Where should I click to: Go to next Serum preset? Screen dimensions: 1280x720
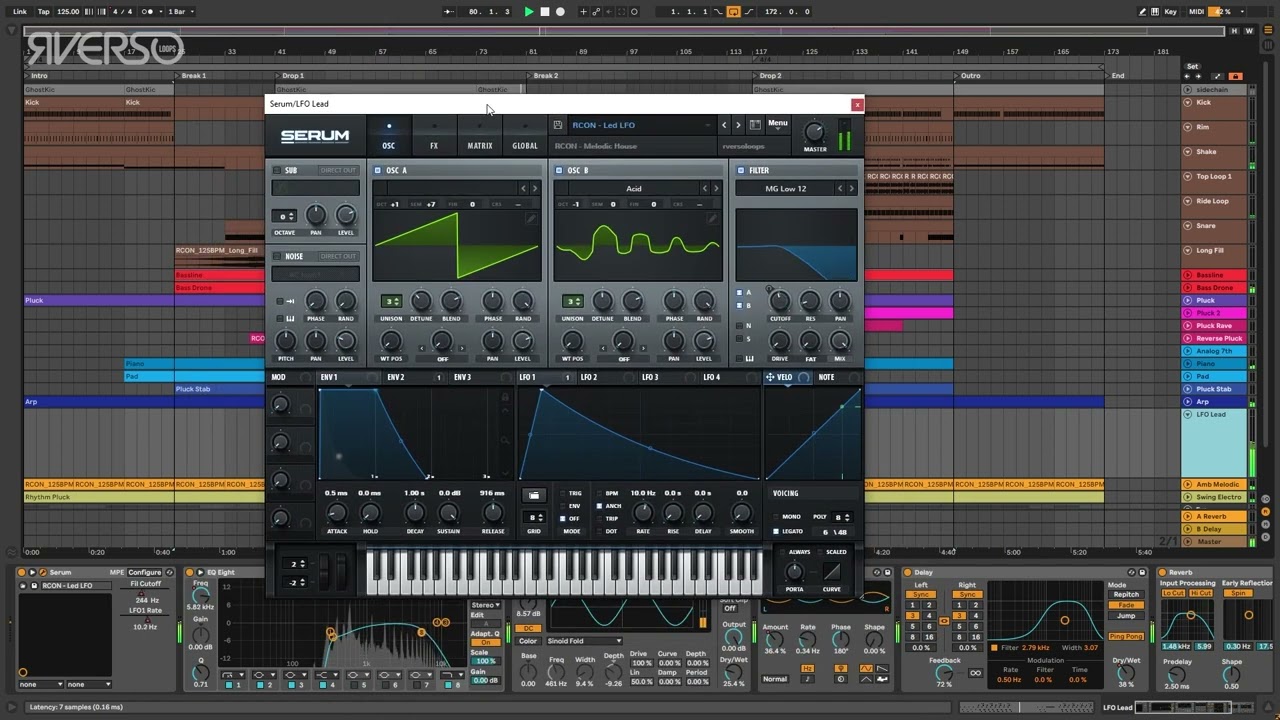click(738, 125)
